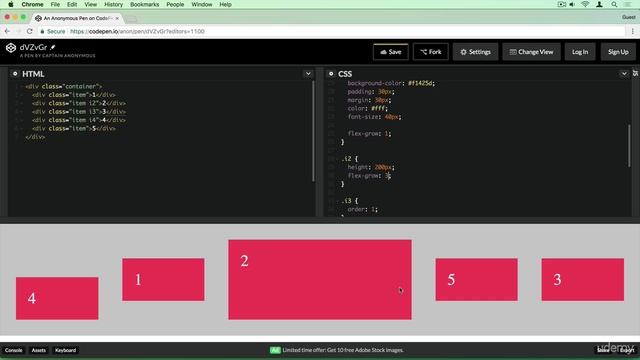The image size is (640, 360).
Task: Expand the HTML editor dropdown chevron
Action: [308, 74]
